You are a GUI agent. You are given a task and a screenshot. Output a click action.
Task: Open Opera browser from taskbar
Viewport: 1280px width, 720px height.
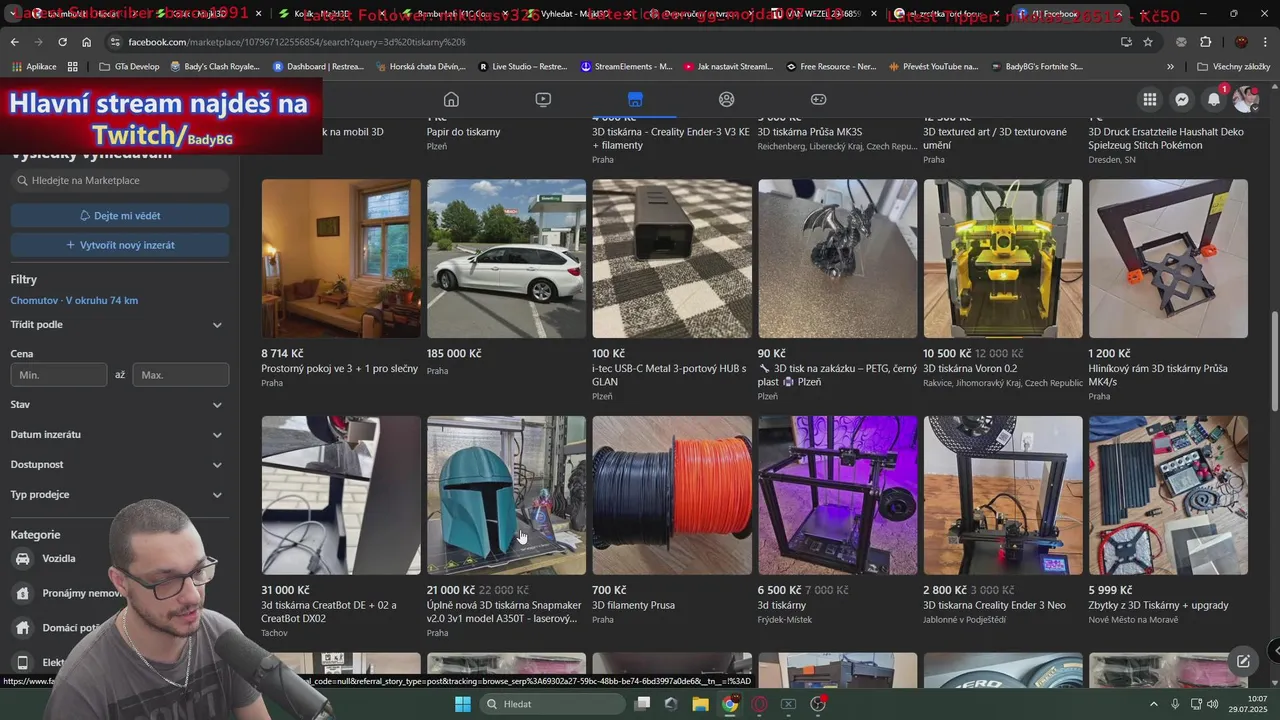pyautogui.click(x=759, y=704)
